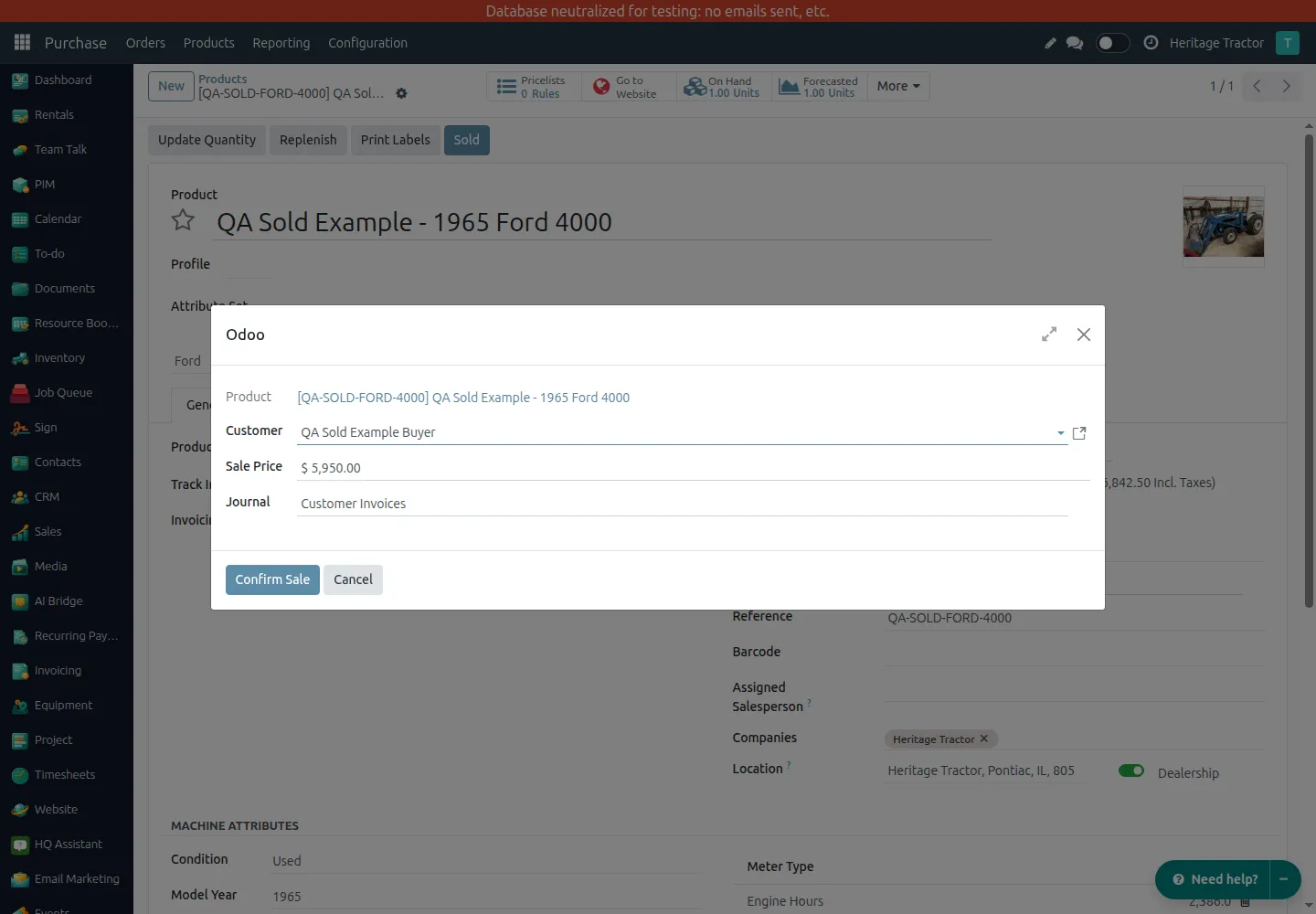Cancel the sale dialog
This screenshot has width=1316, height=914.
tap(353, 579)
